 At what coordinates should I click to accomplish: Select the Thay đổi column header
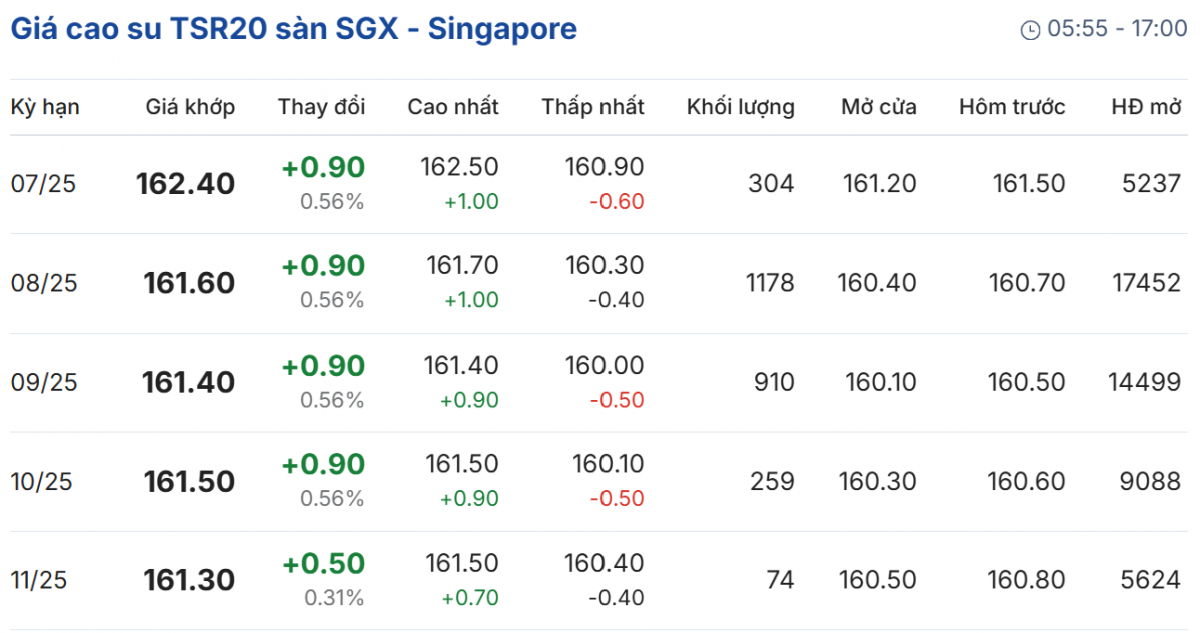pyautogui.click(x=321, y=107)
